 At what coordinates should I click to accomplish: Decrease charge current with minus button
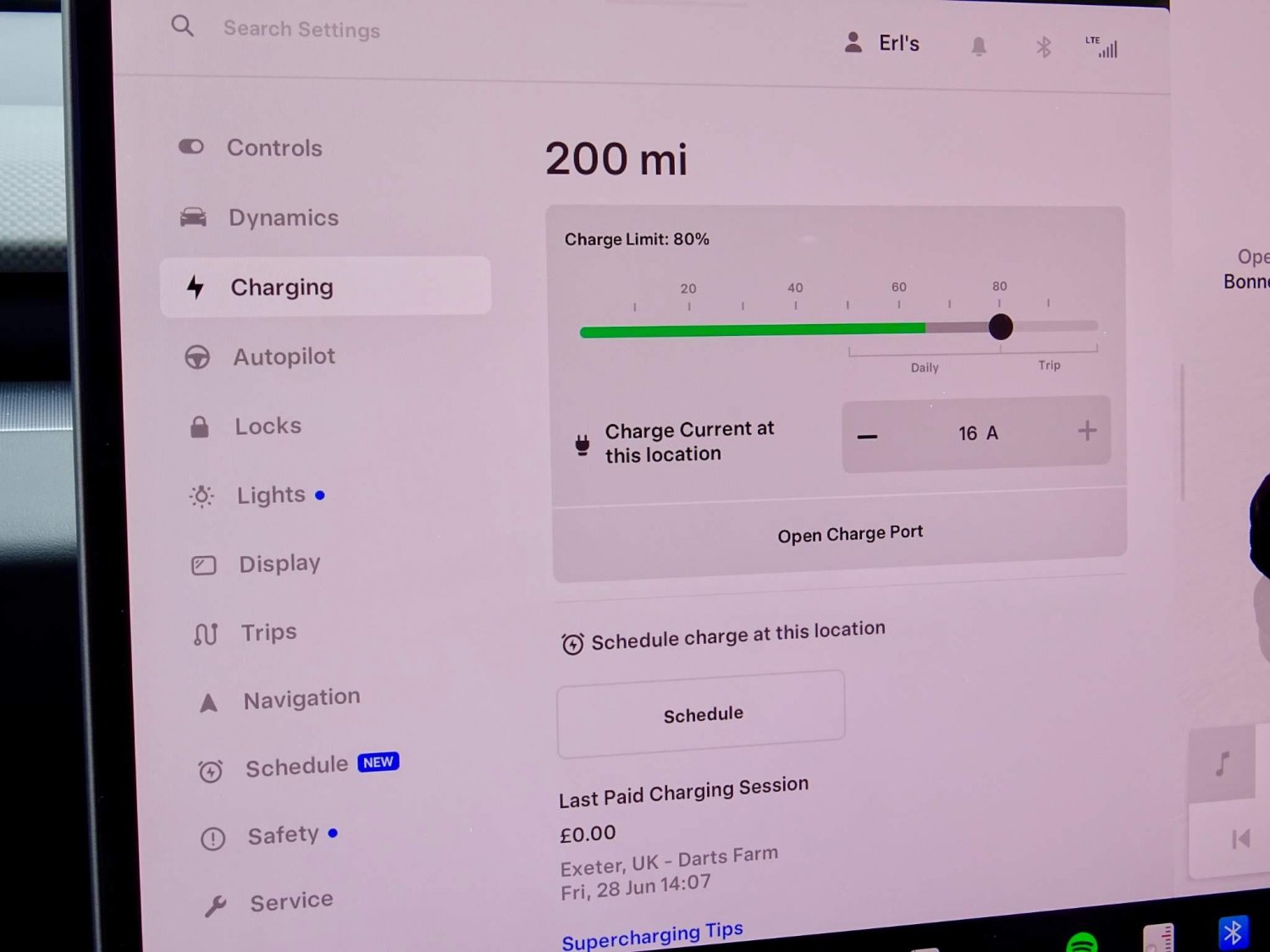(867, 436)
